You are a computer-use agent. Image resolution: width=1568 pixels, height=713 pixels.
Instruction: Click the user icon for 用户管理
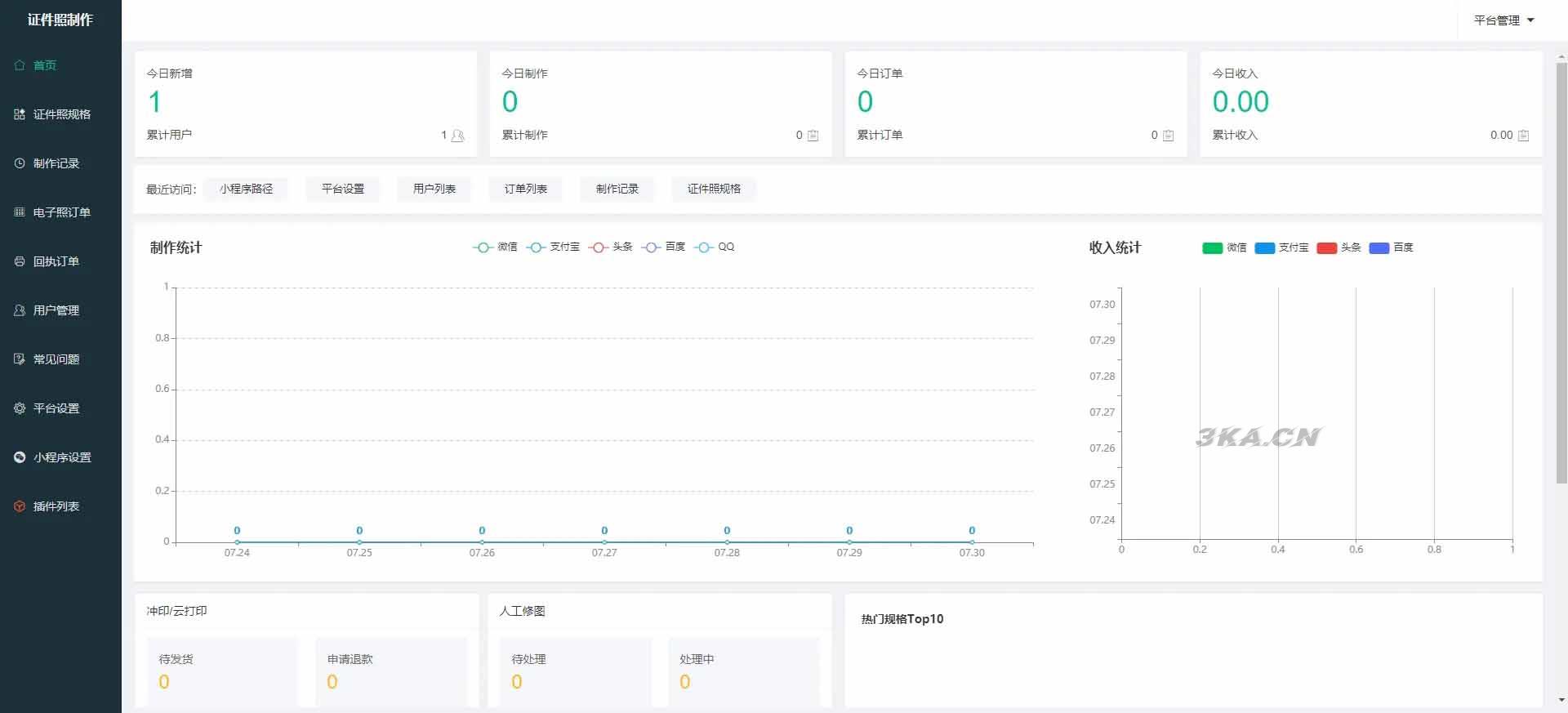20,310
